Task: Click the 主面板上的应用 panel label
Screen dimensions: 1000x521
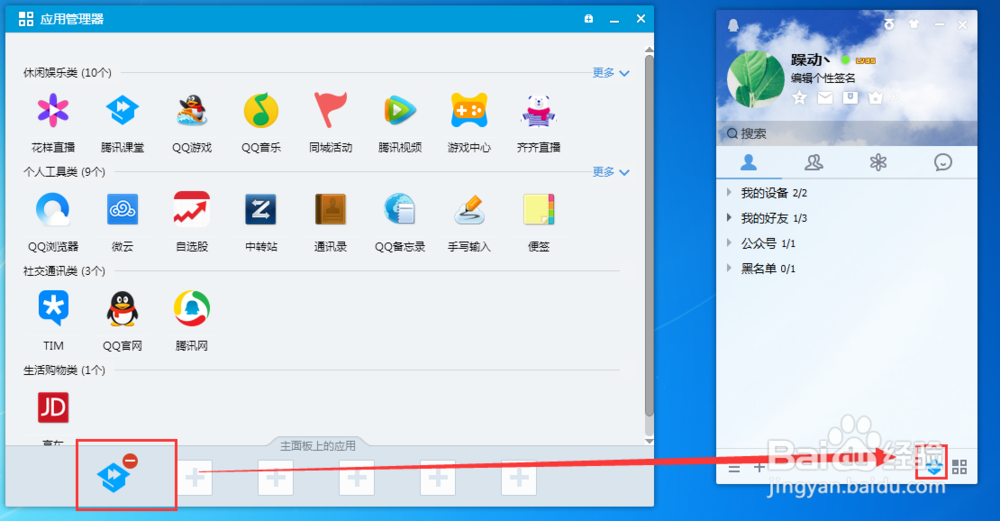Action: pyautogui.click(x=318, y=446)
